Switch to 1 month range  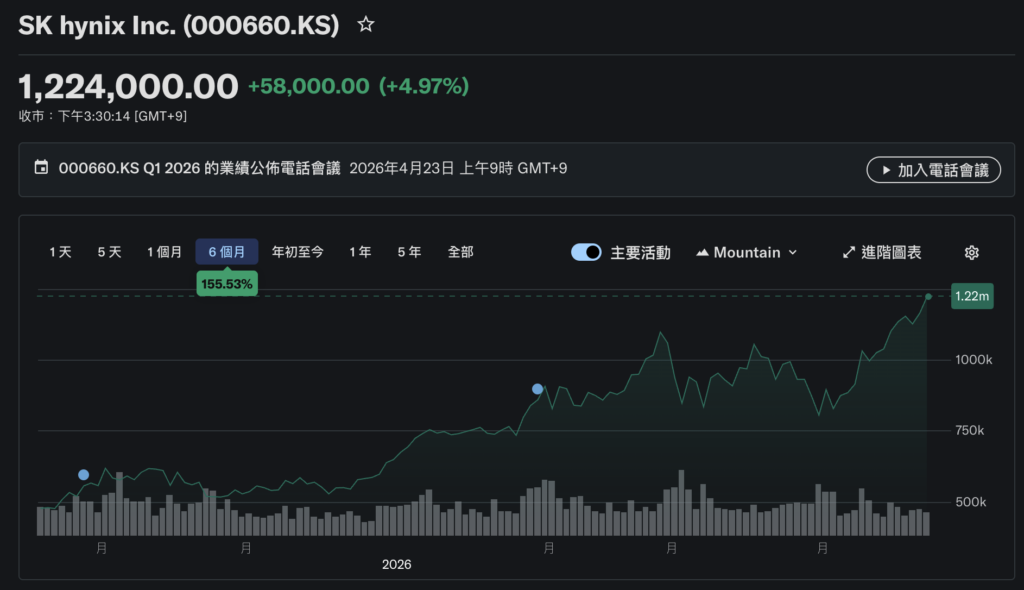pyautogui.click(x=164, y=253)
